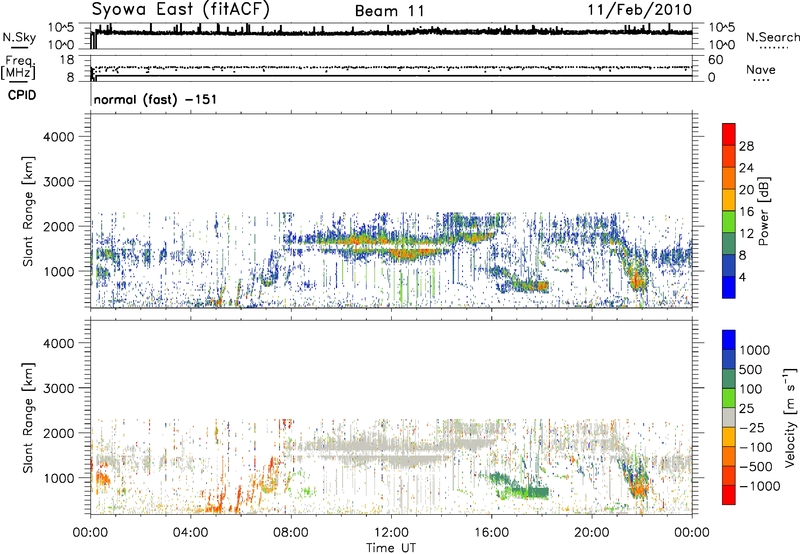Pick the gray segment of velocity color bar
This screenshot has width=800, height=554.
click(729, 418)
